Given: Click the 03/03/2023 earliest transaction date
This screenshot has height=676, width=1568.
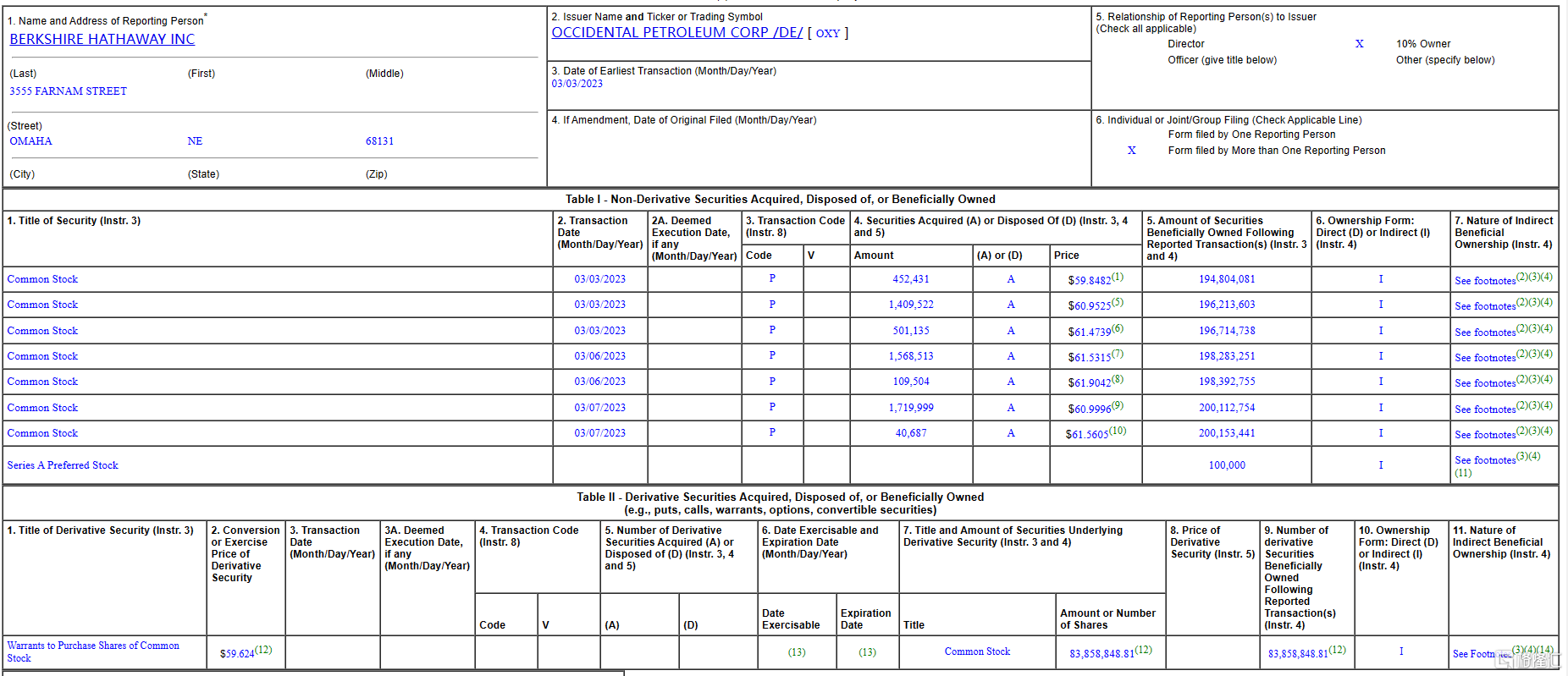Looking at the screenshot, I should (x=577, y=84).
